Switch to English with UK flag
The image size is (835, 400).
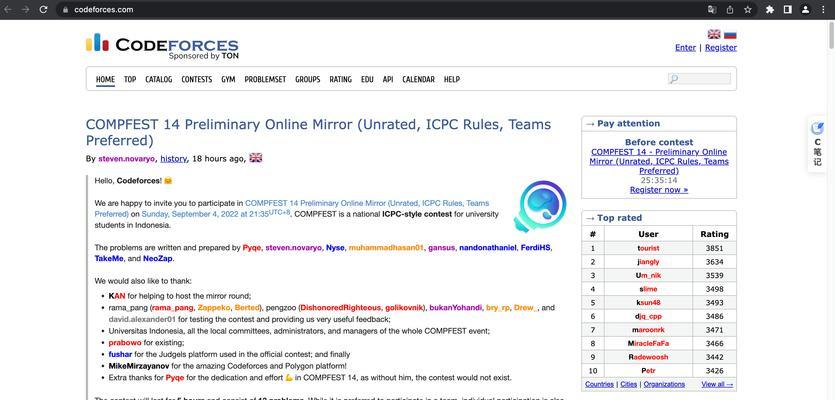pyautogui.click(x=714, y=34)
